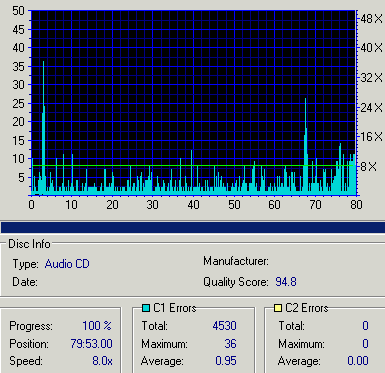
Task: Click the Position value 79:53.00
Action: pyautogui.click(x=91, y=343)
